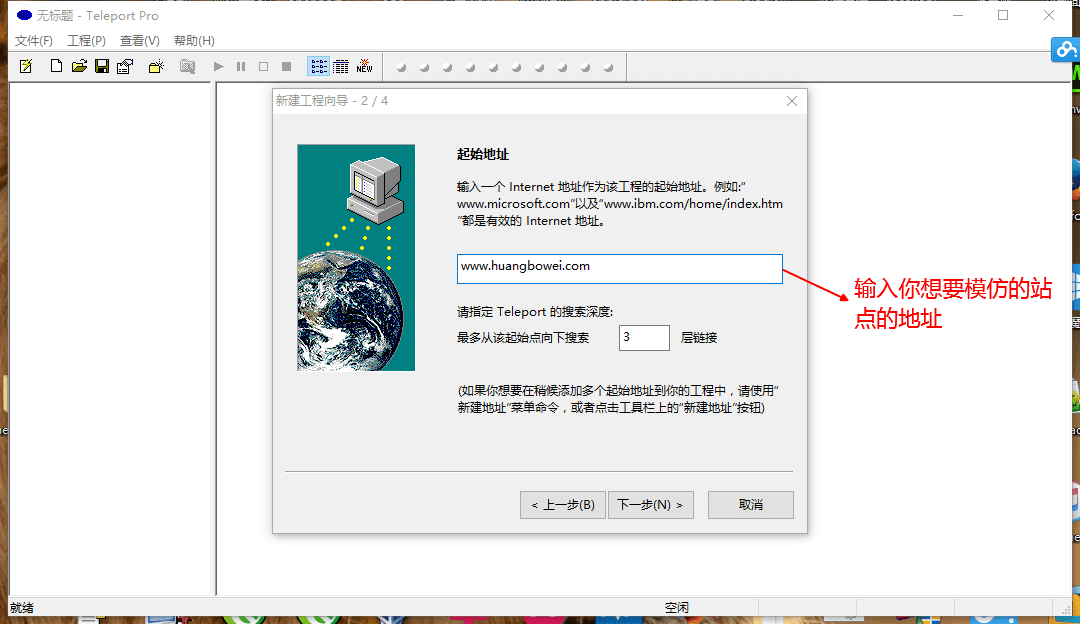Add a new address folder-star icon
The height and width of the screenshot is (624, 1080).
coord(156,66)
